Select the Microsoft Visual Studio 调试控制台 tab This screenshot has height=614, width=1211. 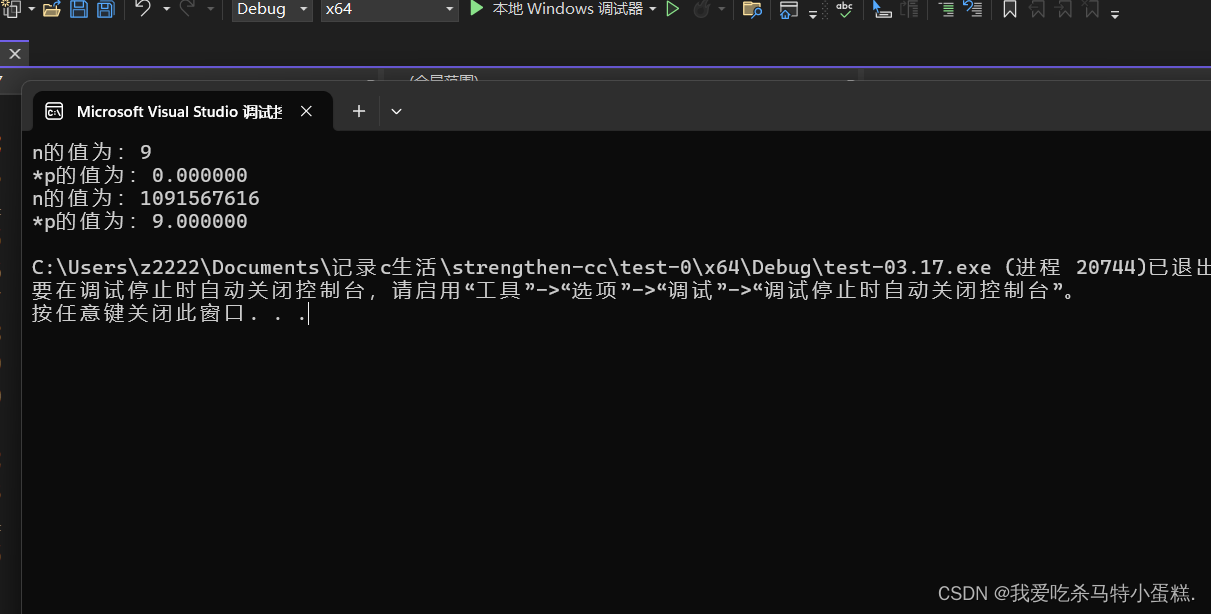click(181, 112)
